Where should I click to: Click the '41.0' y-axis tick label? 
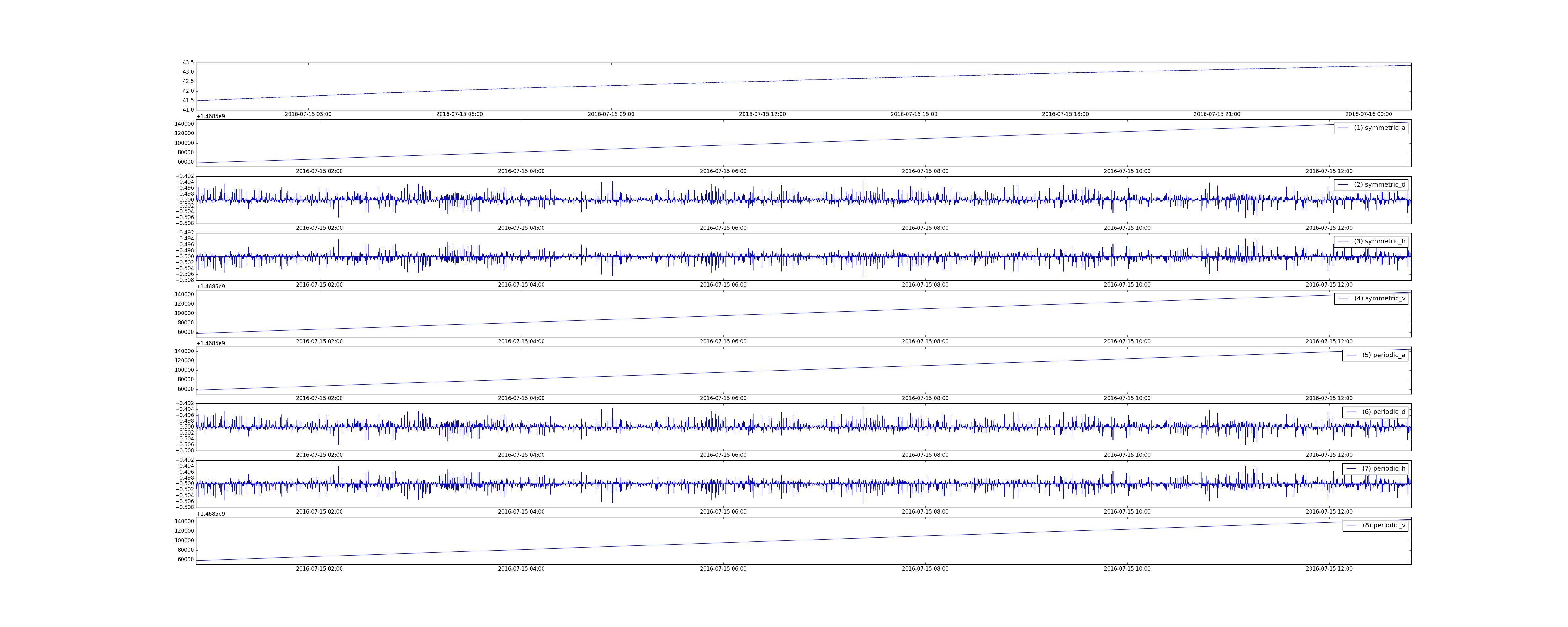click(x=188, y=110)
